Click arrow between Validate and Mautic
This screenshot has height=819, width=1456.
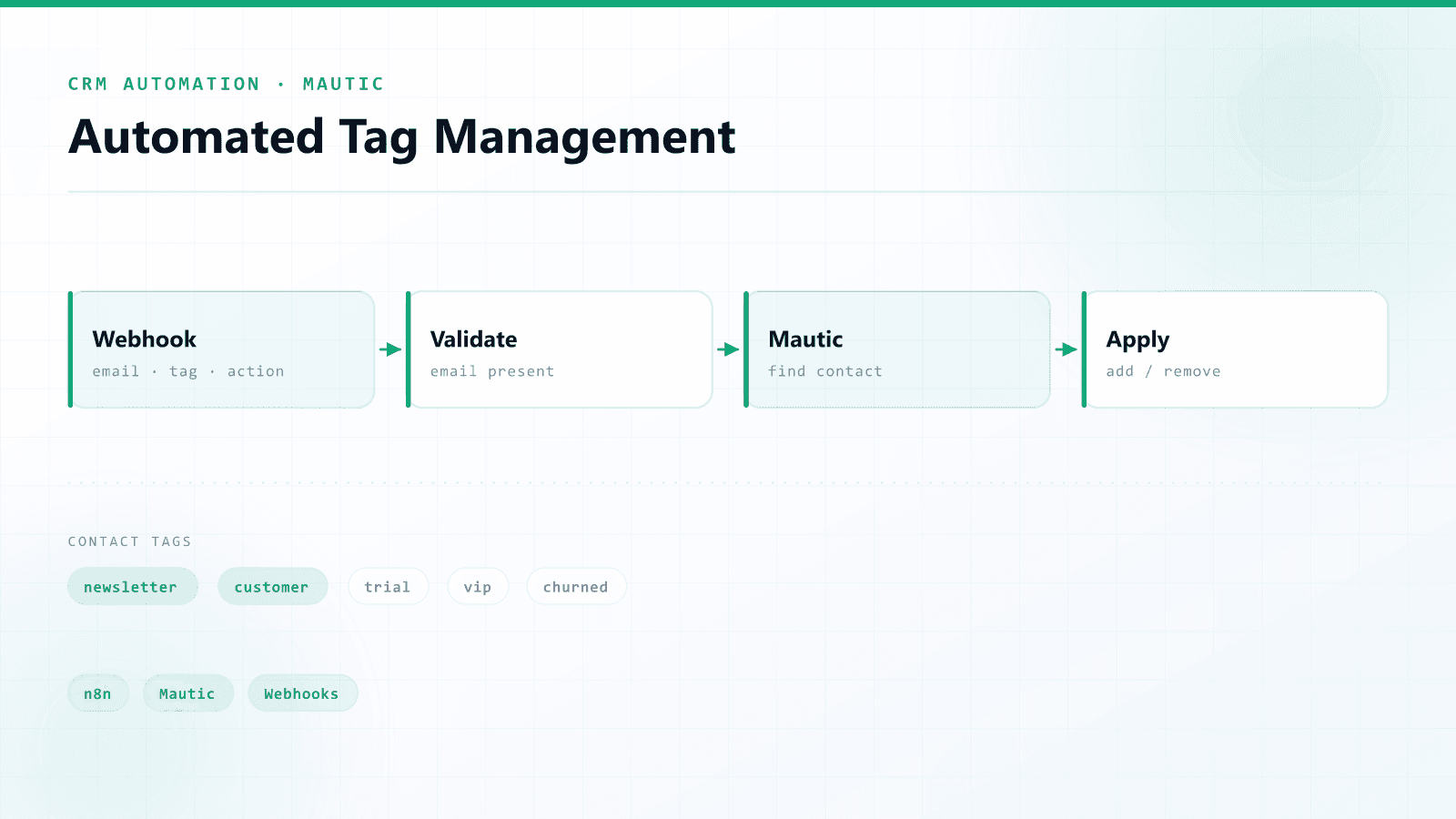[728, 349]
